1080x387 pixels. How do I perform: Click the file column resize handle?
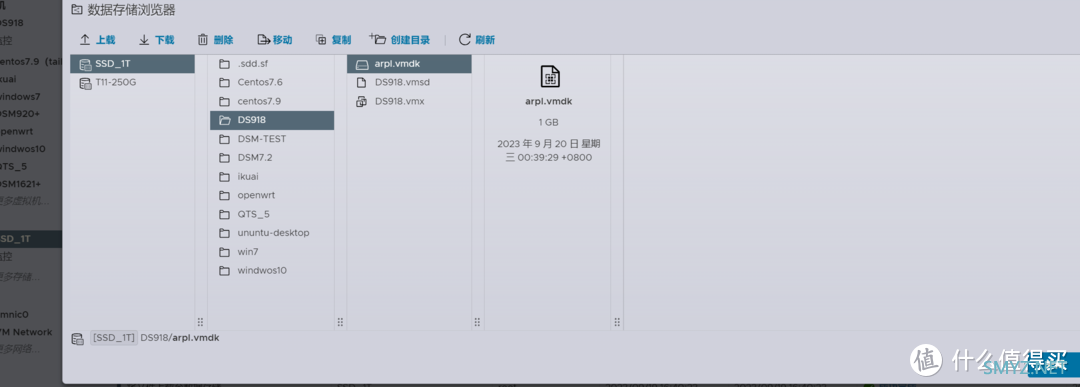coord(477,322)
